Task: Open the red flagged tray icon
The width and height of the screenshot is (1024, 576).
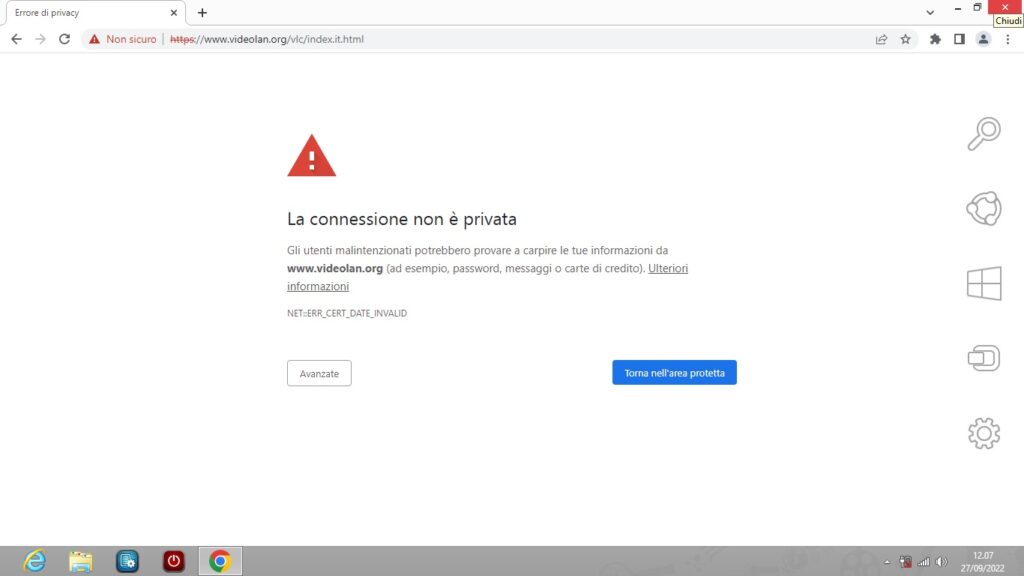Action: 905,562
